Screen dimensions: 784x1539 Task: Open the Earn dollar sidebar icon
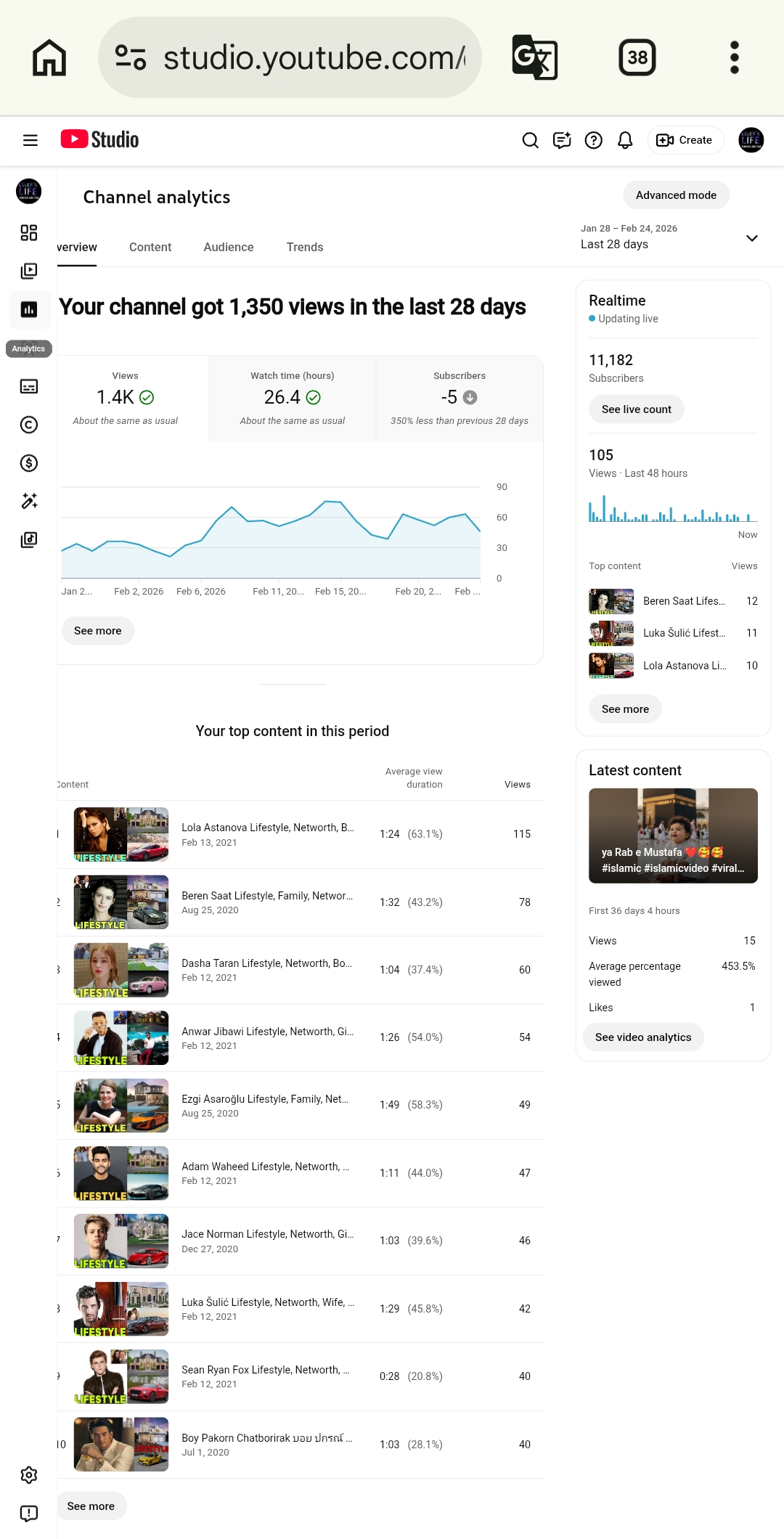tap(29, 463)
